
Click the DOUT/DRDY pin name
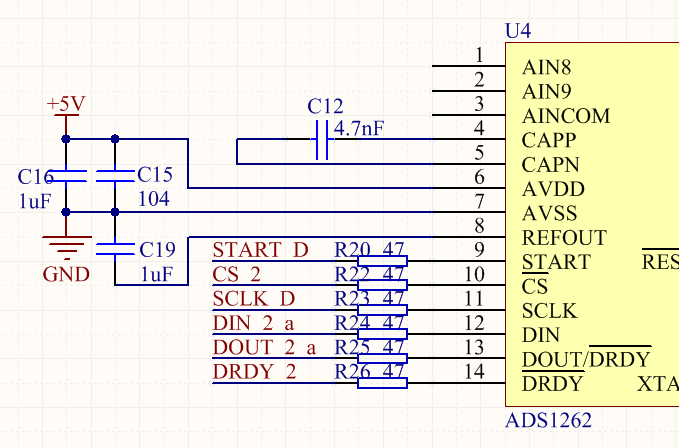(586, 359)
